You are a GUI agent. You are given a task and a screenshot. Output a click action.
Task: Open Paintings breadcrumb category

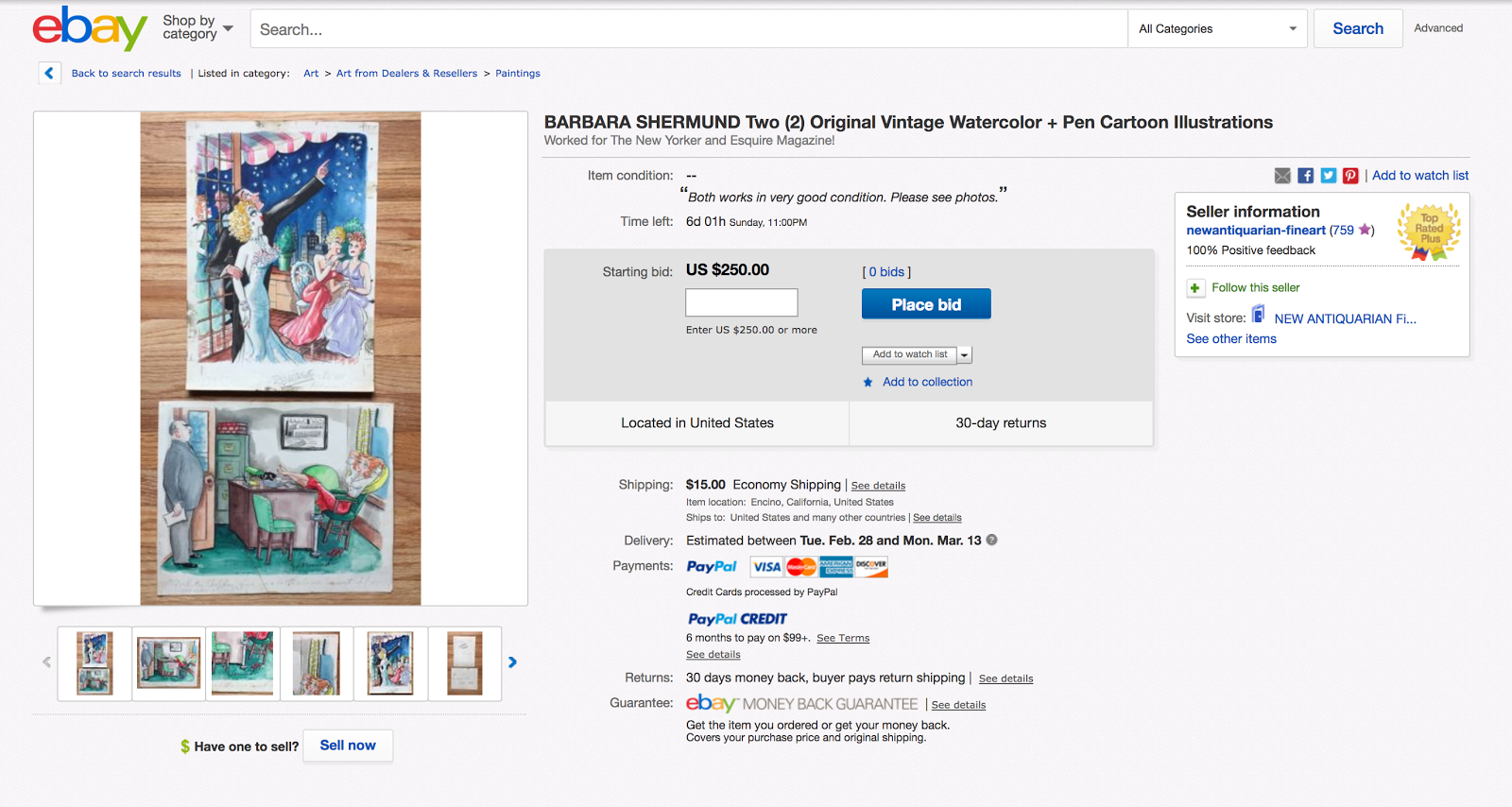pyautogui.click(x=518, y=74)
